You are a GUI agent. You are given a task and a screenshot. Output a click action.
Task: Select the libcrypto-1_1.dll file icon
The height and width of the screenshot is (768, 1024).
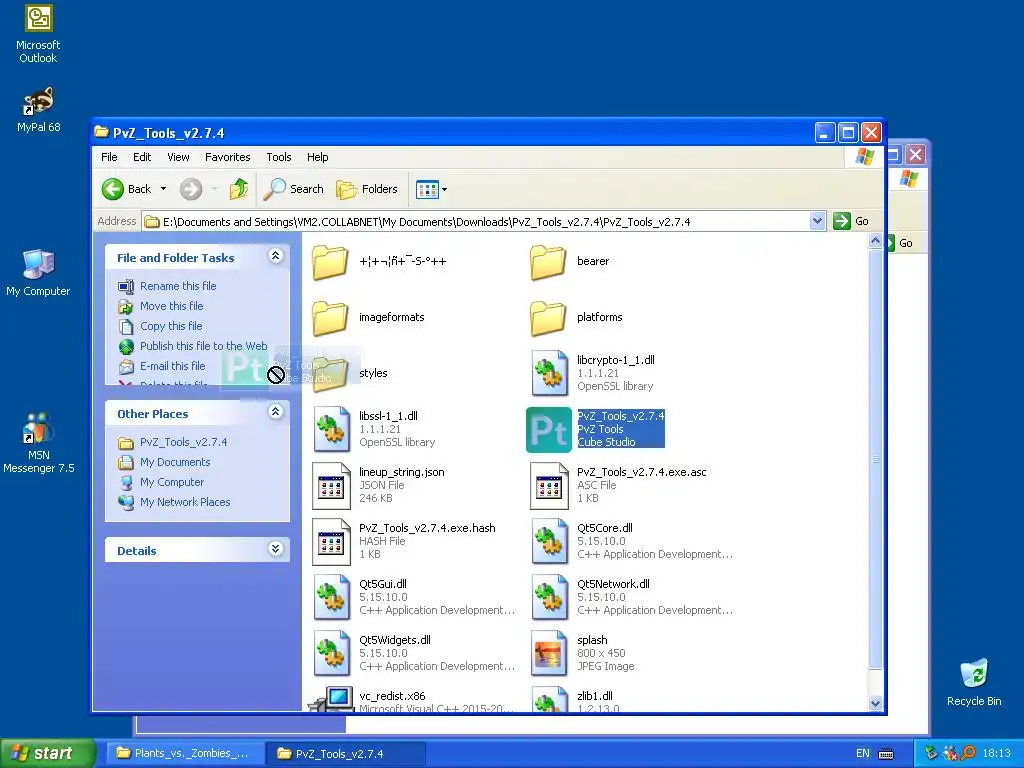coord(549,373)
